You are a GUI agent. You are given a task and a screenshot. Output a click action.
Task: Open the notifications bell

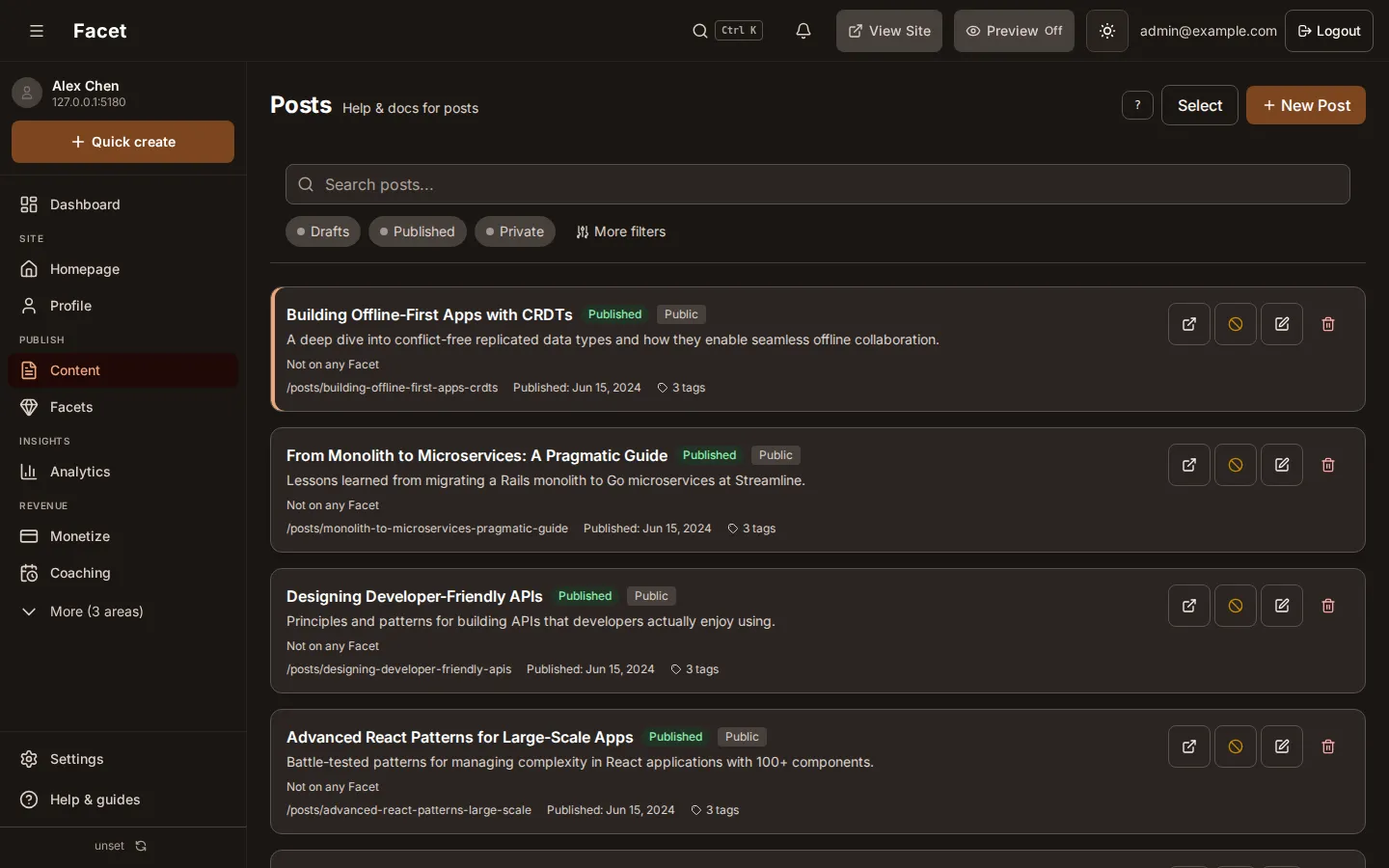click(803, 31)
